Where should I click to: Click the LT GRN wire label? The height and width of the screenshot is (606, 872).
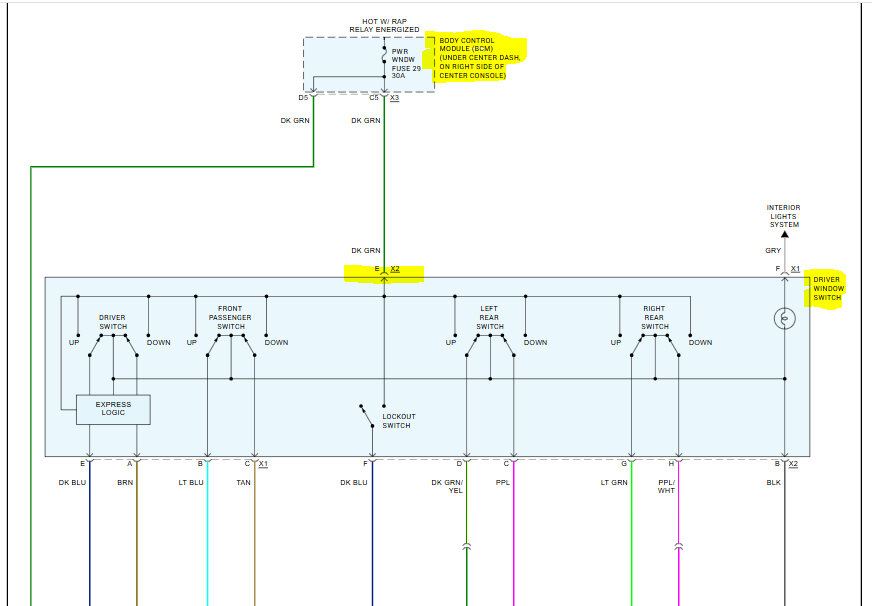(614, 483)
